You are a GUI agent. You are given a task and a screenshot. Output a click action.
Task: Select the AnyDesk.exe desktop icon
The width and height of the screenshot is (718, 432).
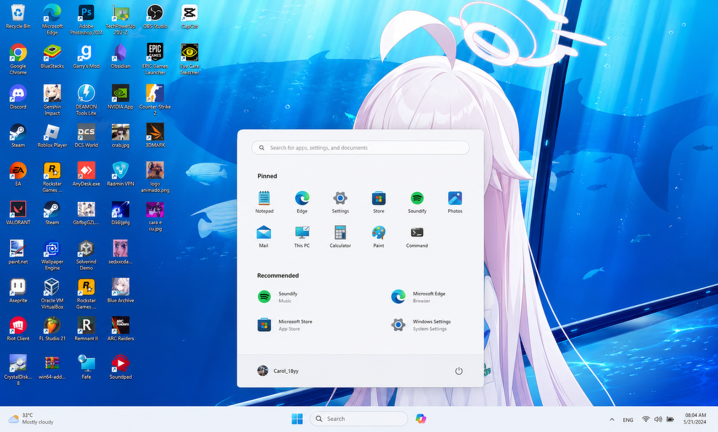[86, 174]
